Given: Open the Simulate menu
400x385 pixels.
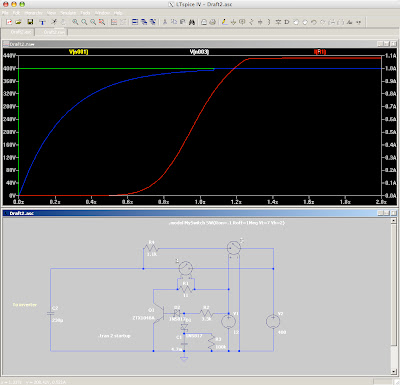Looking at the screenshot, I should 68,13.
